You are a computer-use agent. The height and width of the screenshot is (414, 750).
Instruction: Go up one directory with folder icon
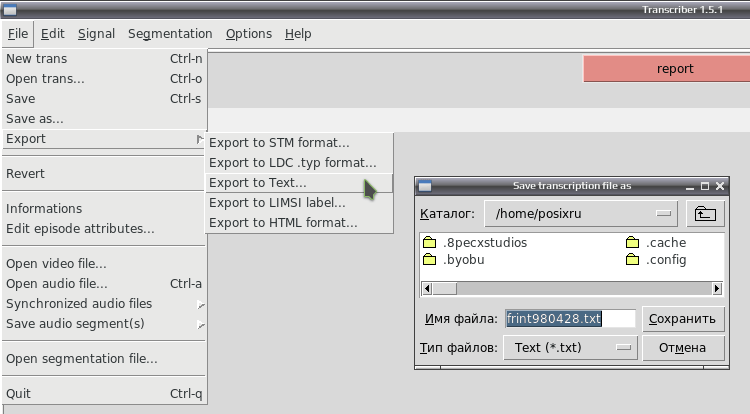pos(705,214)
